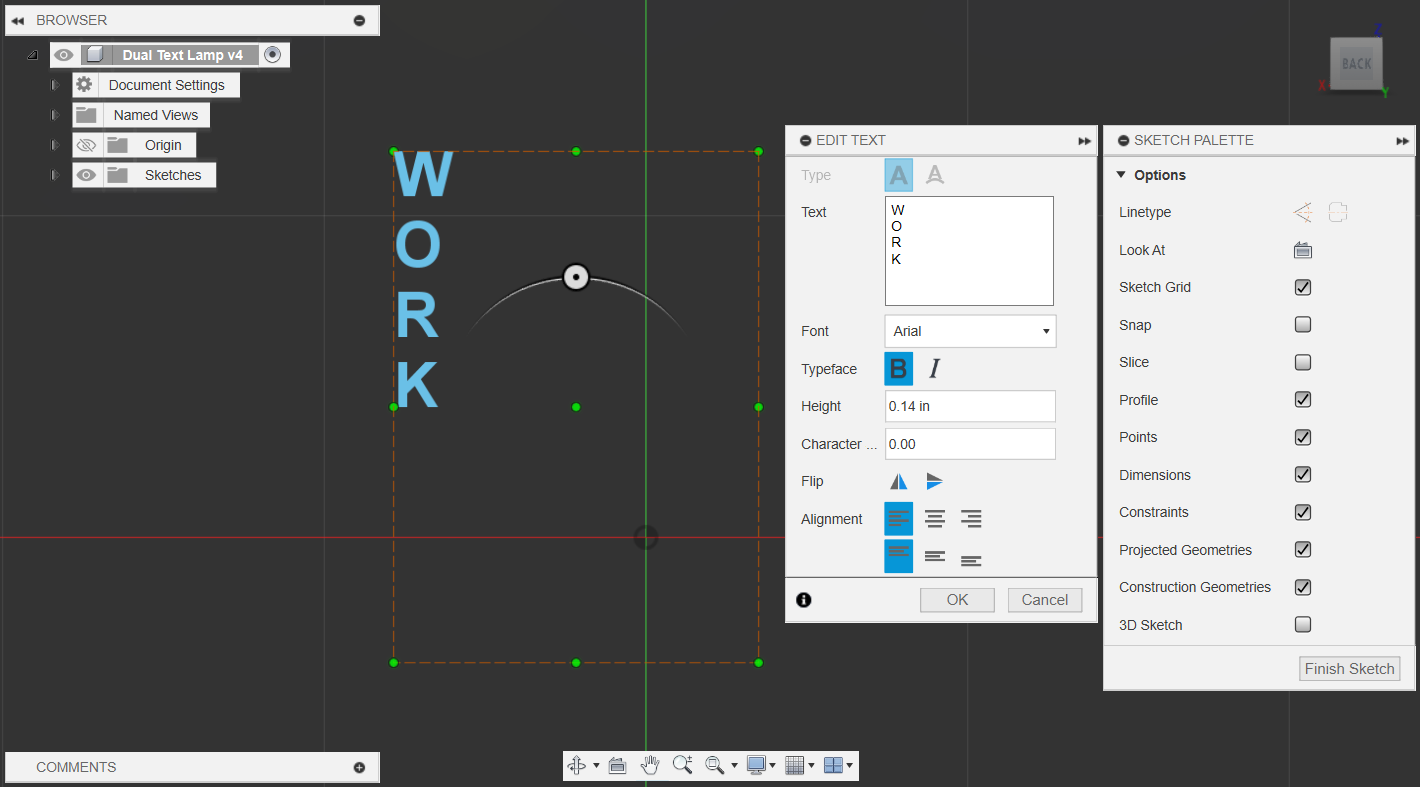Flip the text vertically

(934, 481)
